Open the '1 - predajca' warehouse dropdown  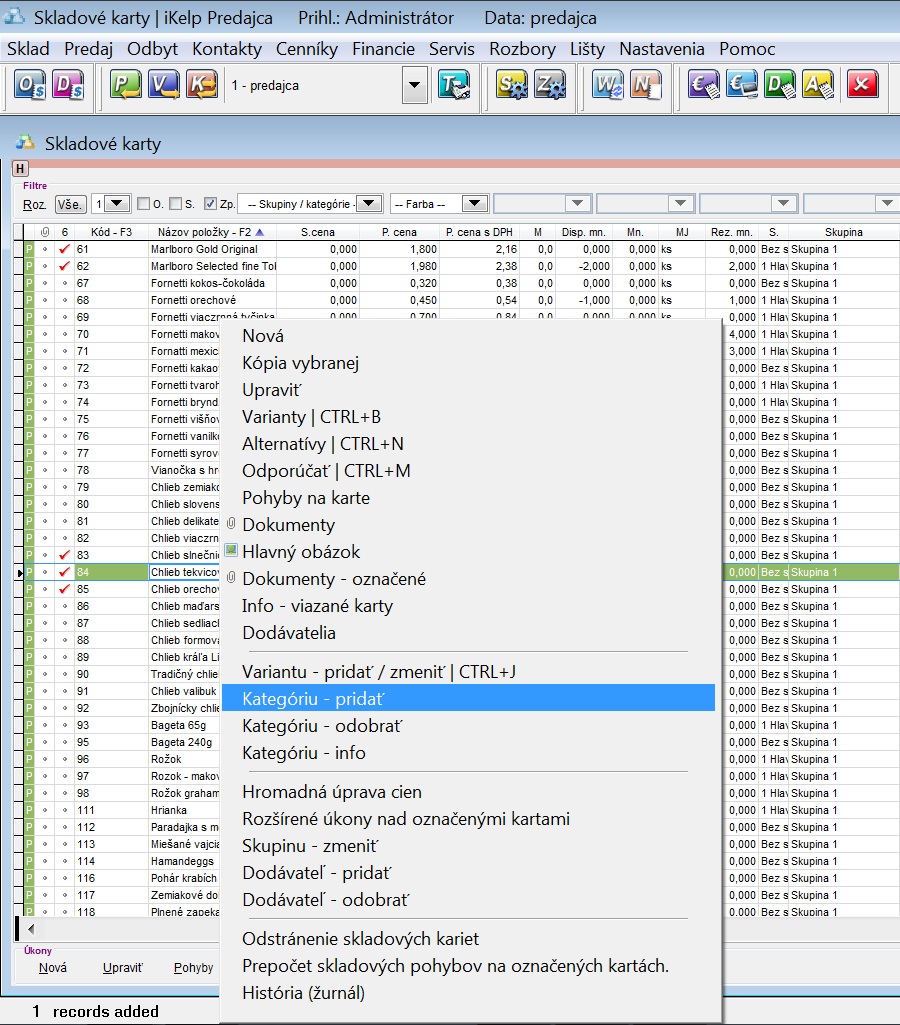point(415,86)
